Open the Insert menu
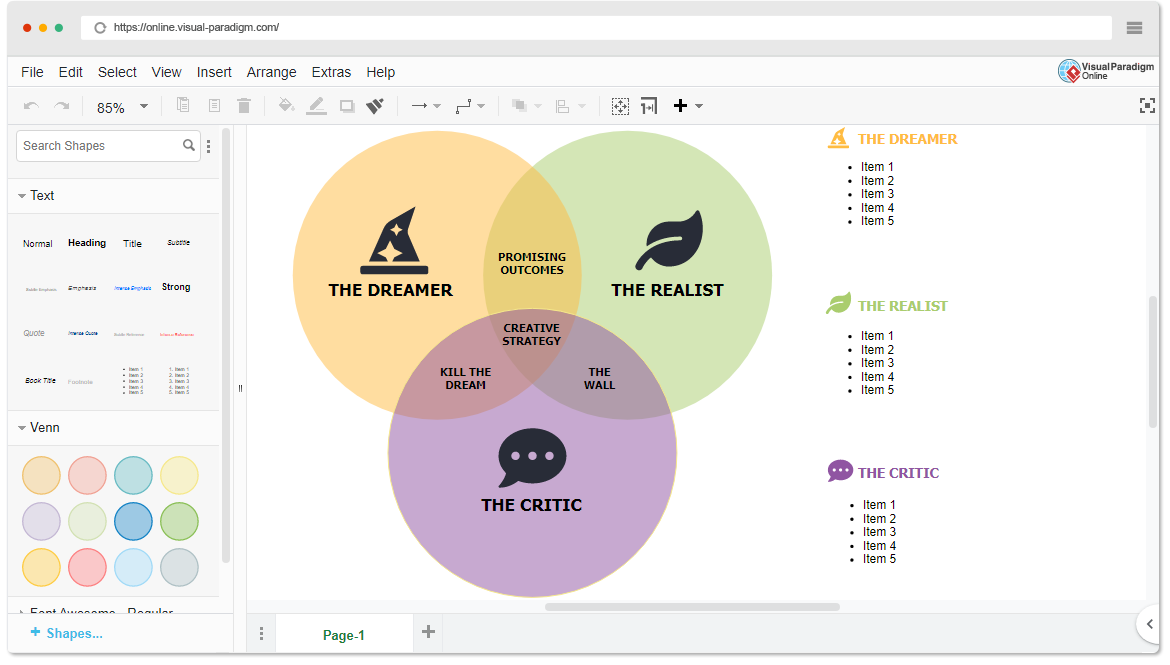1170x665 pixels. 214,72
